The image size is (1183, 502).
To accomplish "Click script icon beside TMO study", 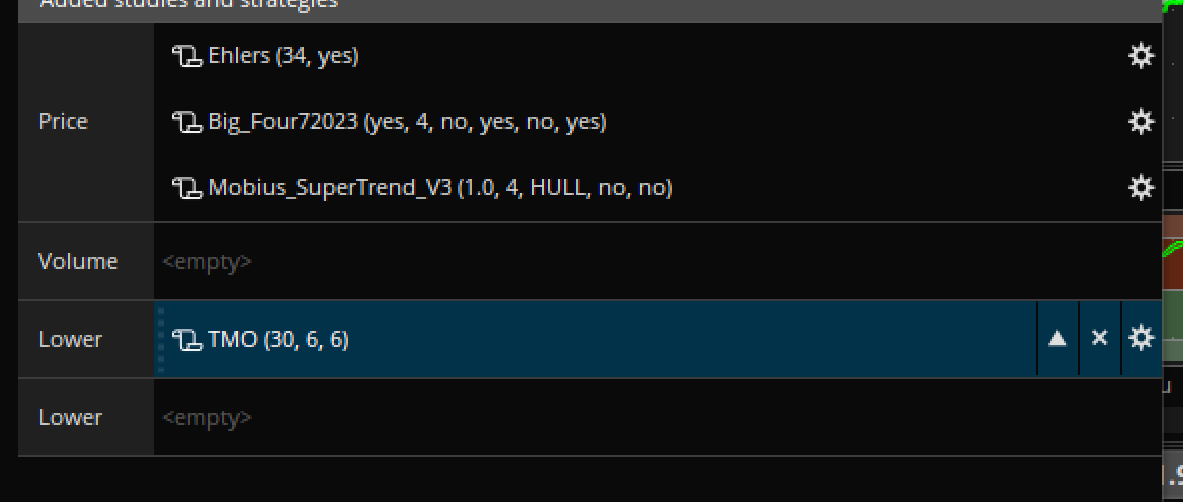I will (186, 340).
